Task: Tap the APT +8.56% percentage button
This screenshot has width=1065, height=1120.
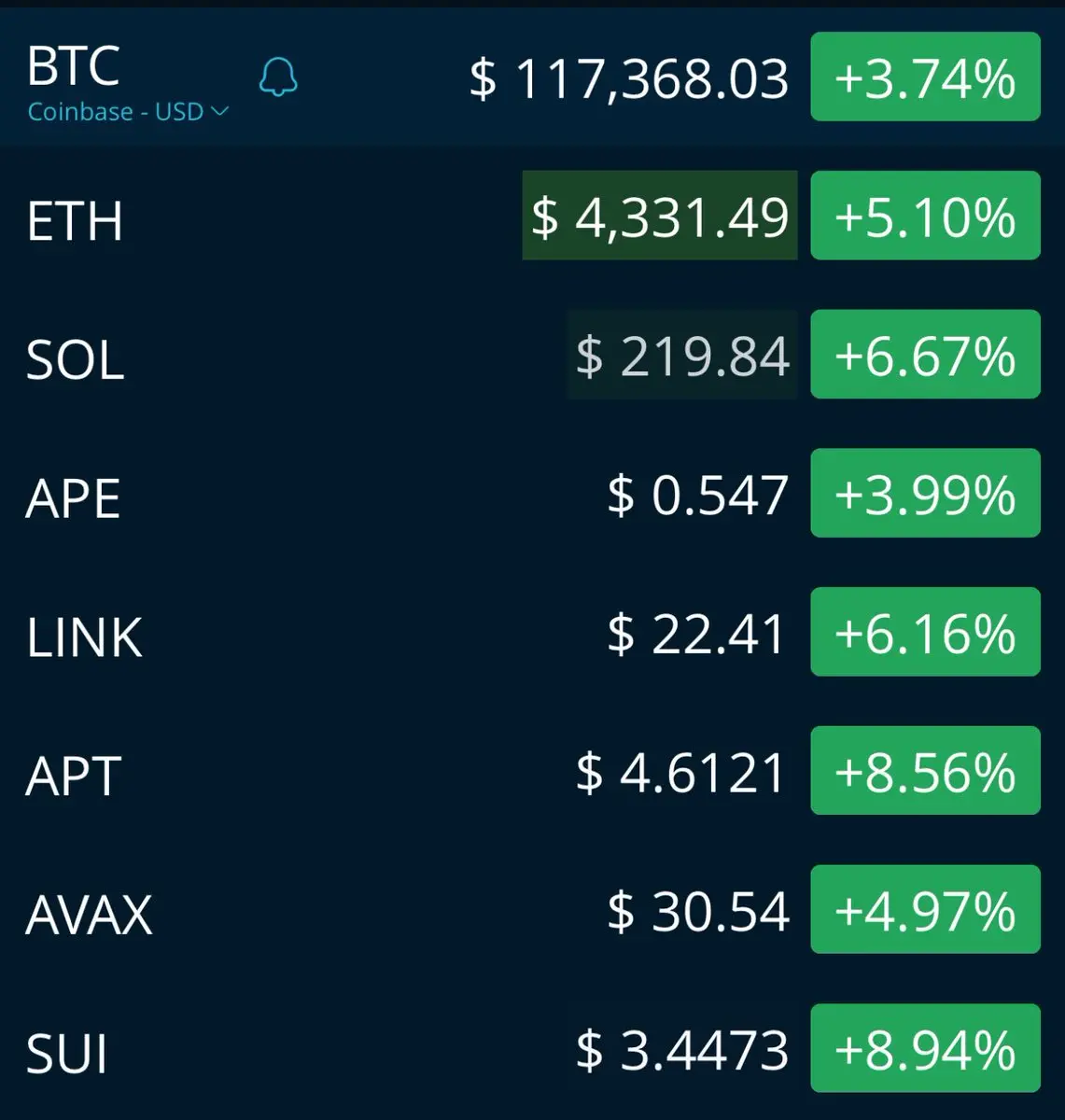Action: 925,771
